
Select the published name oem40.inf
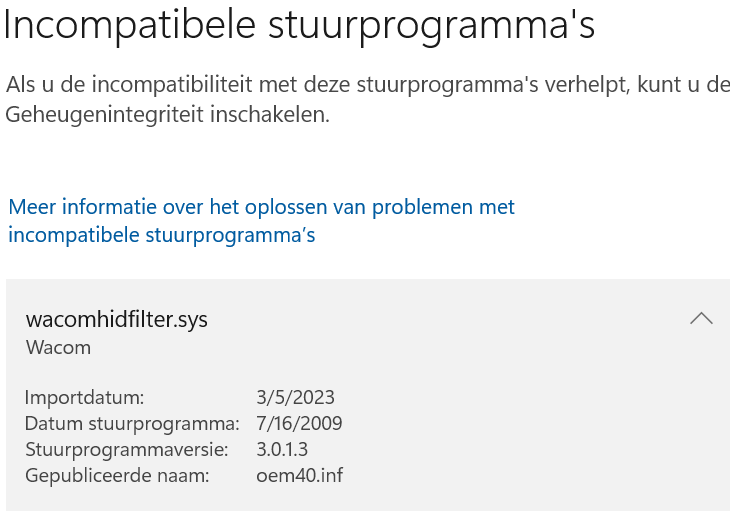click(299, 475)
